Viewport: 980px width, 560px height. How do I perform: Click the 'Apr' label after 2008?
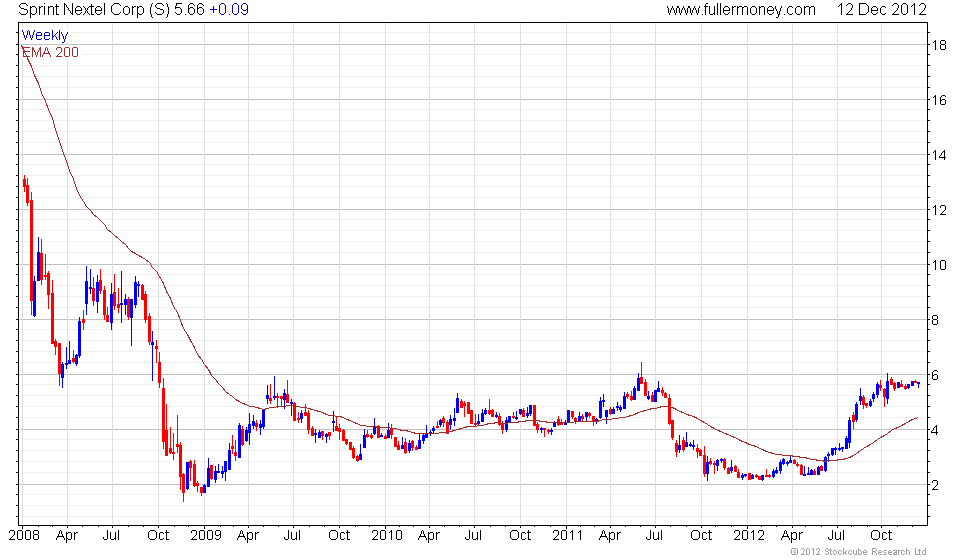pos(67,536)
